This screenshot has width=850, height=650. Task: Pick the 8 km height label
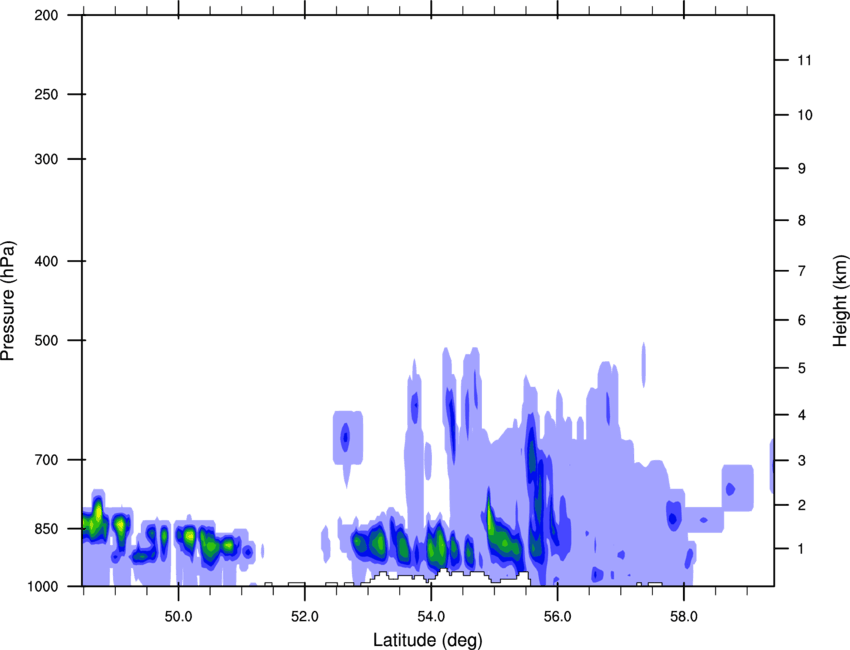coord(802,220)
